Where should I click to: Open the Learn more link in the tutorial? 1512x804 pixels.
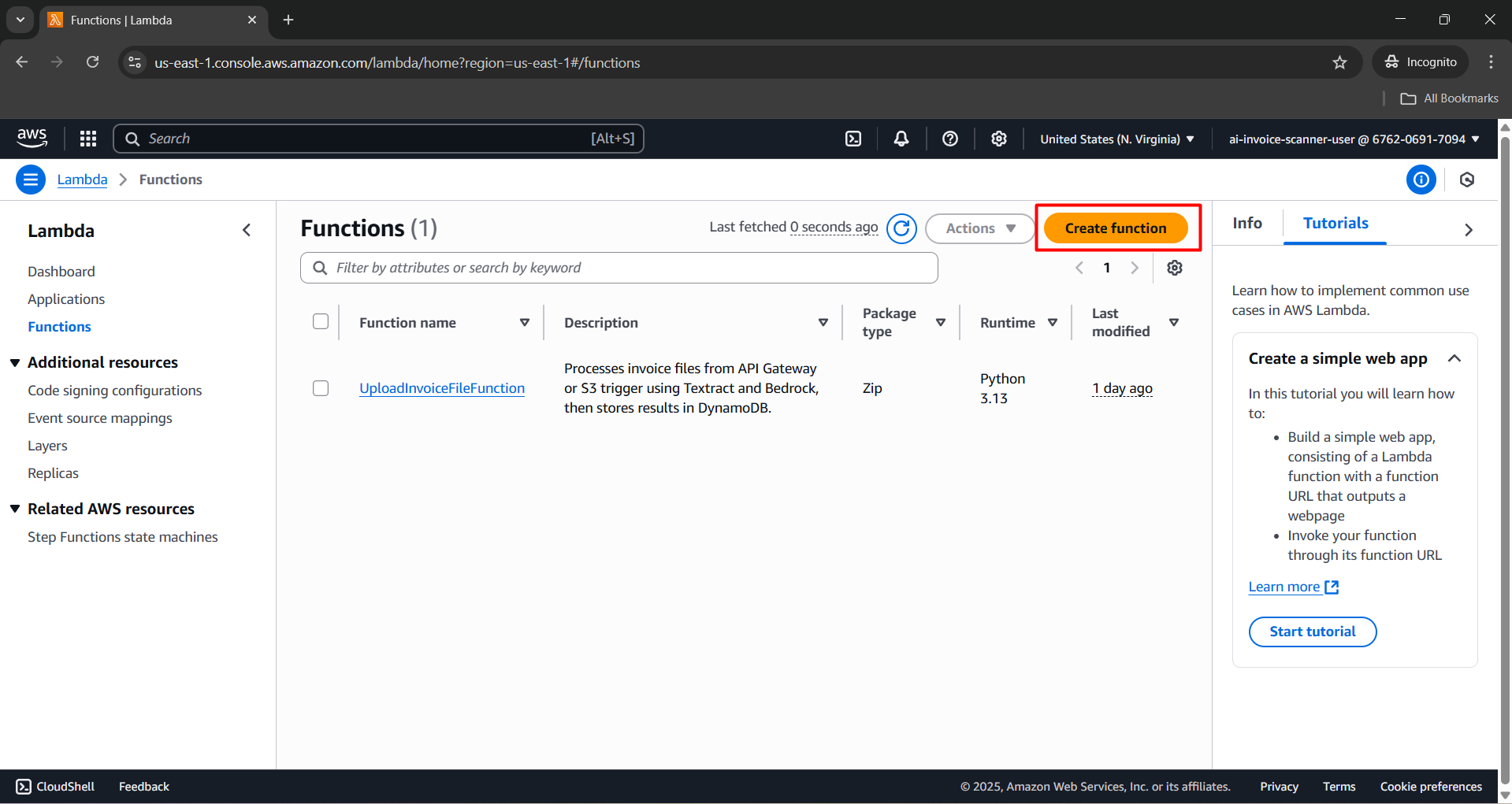point(1285,587)
